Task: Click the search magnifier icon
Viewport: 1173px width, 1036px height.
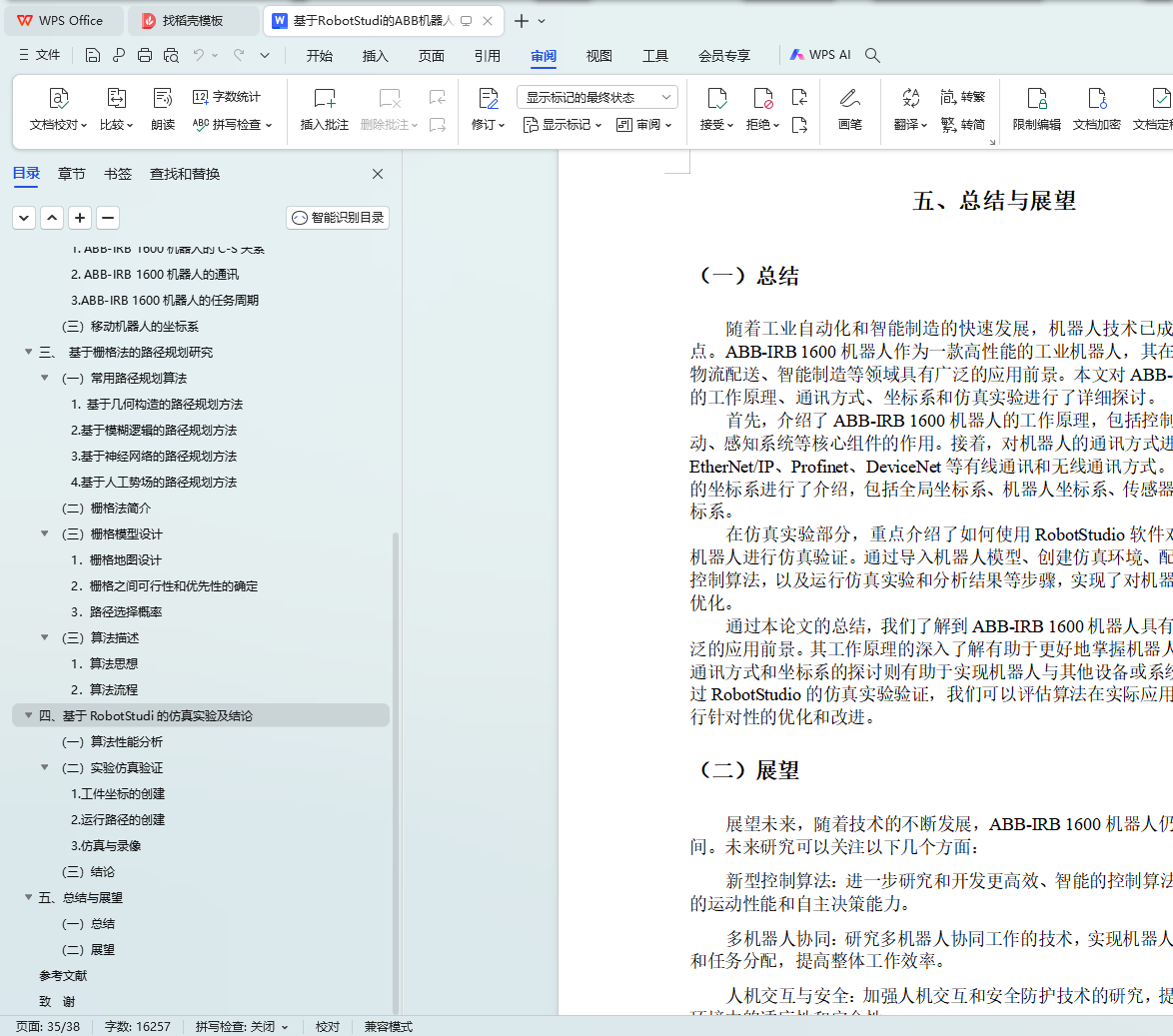Action: coord(872,55)
